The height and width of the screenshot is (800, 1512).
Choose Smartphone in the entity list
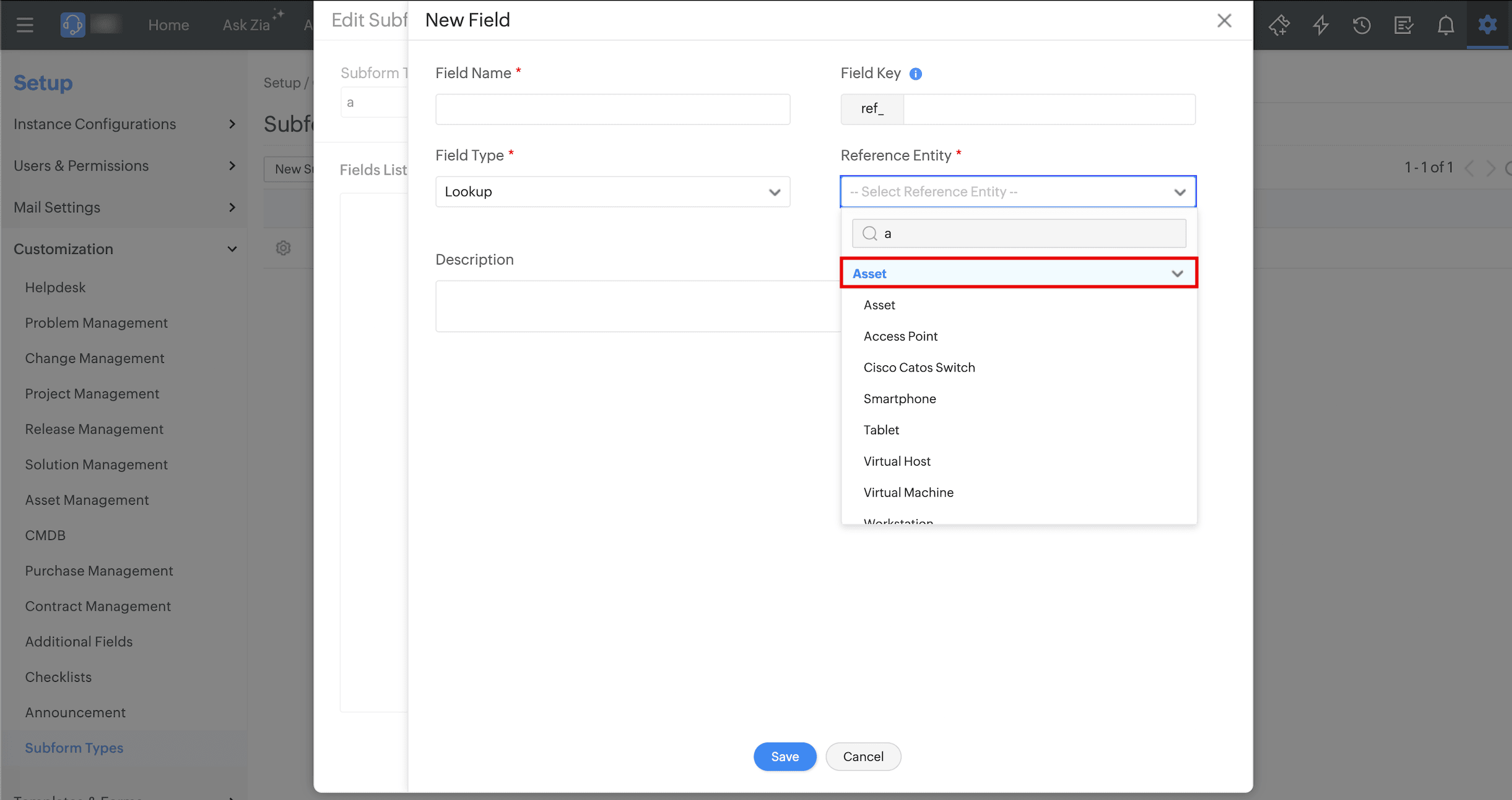pyautogui.click(x=900, y=399)
